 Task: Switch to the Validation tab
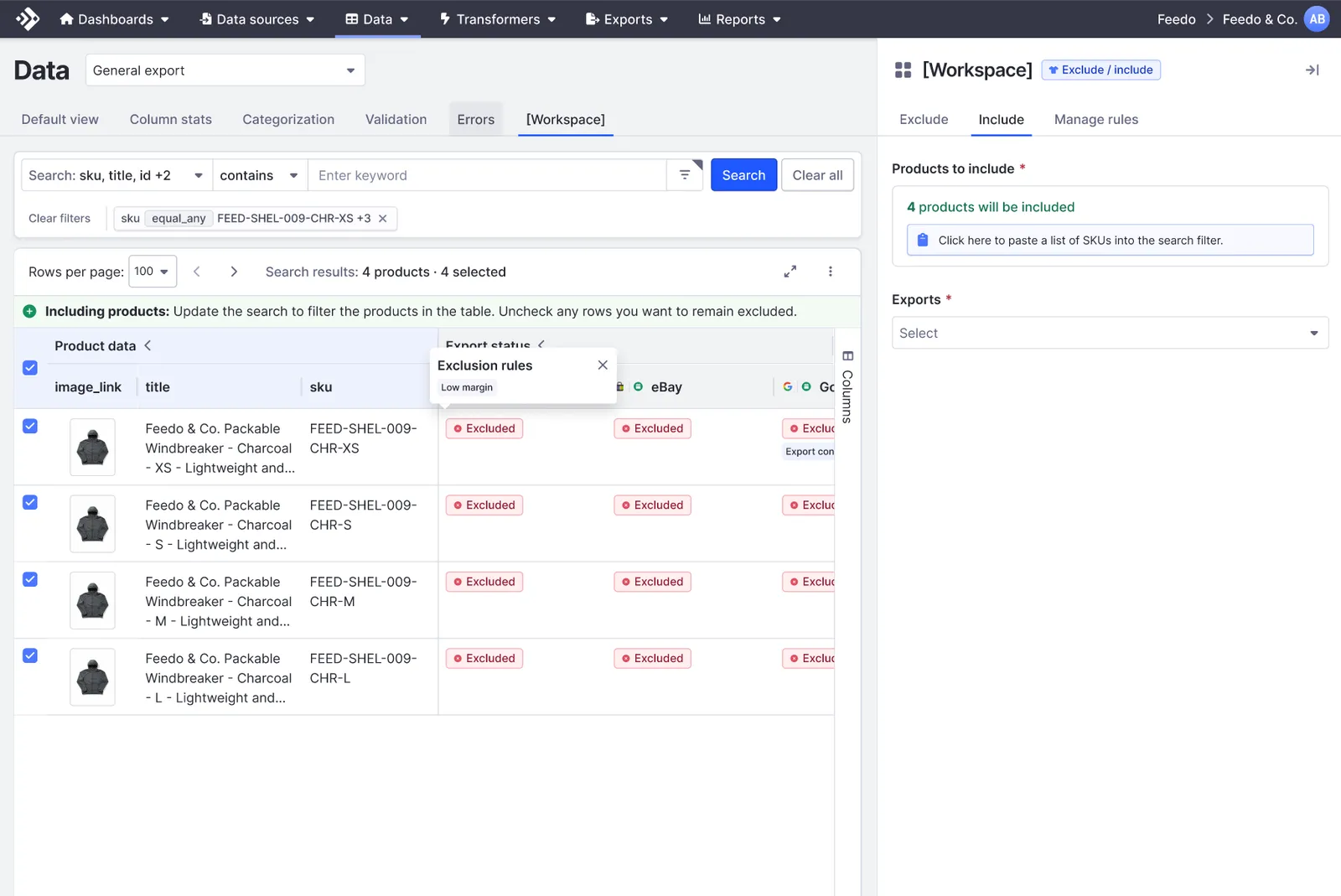pyautogui.click(x=396, y=119)
